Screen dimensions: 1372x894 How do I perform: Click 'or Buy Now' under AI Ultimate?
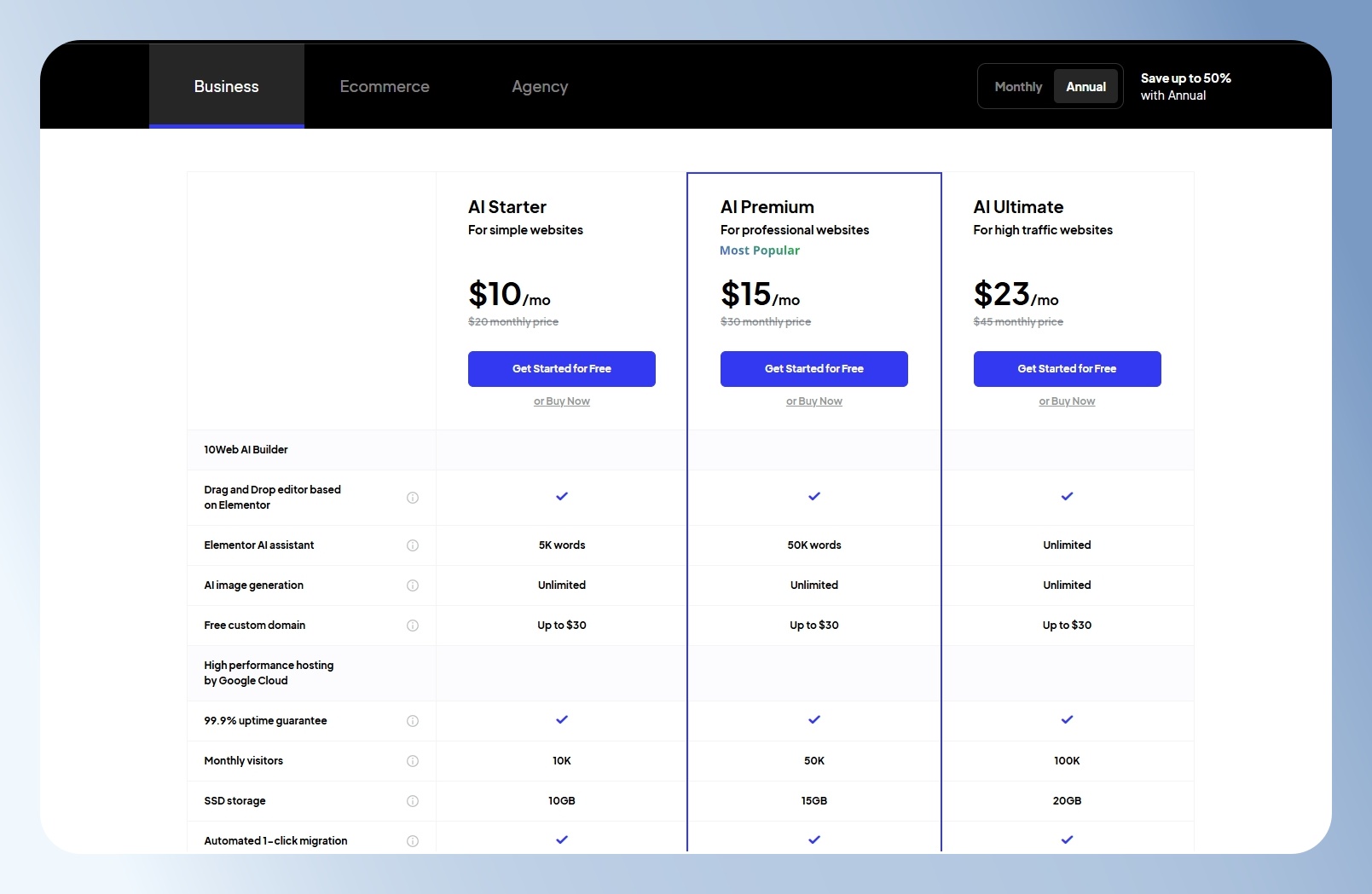1067,401
